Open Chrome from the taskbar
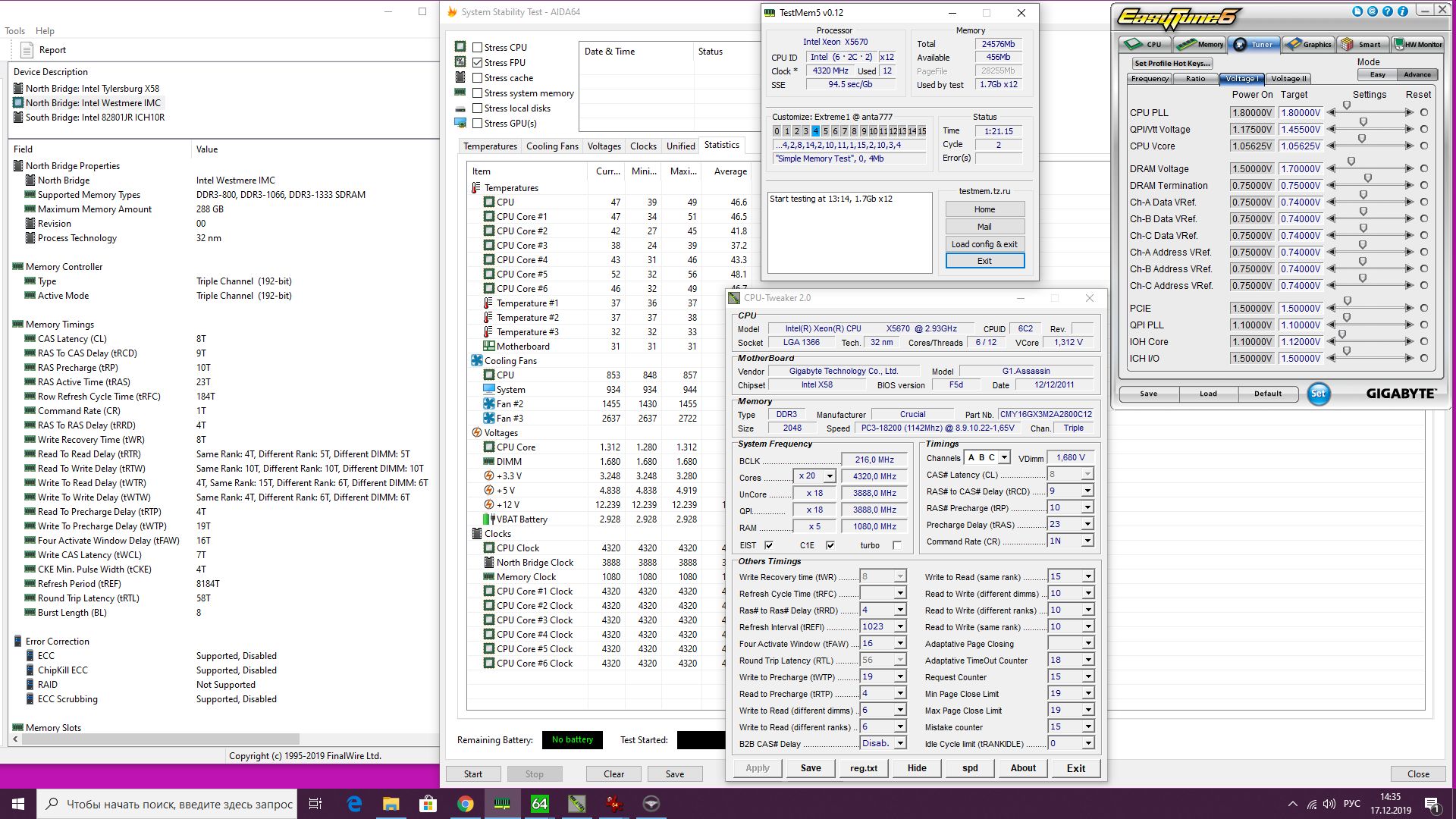 pyautogui.click(x=465, y=804)
